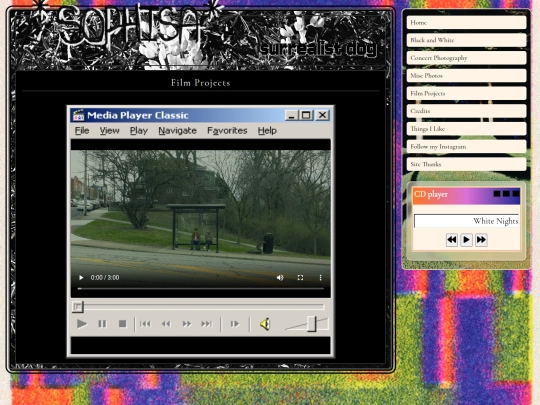Click the Media Player Classic seek bar
The width and height of the screenshot is (540, 405).
[x=198, y=306]
